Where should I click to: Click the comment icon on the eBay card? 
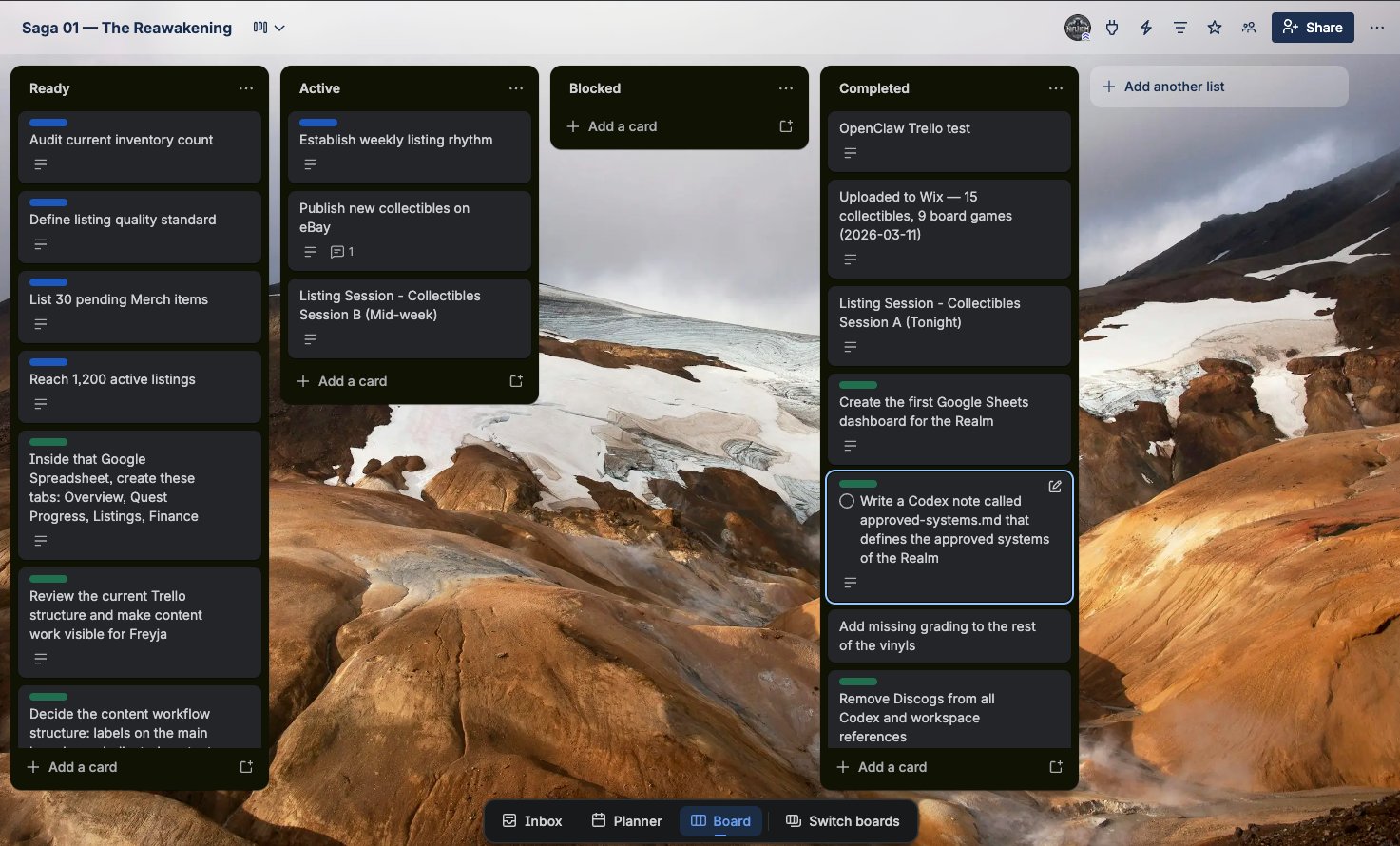coord(337,251)
